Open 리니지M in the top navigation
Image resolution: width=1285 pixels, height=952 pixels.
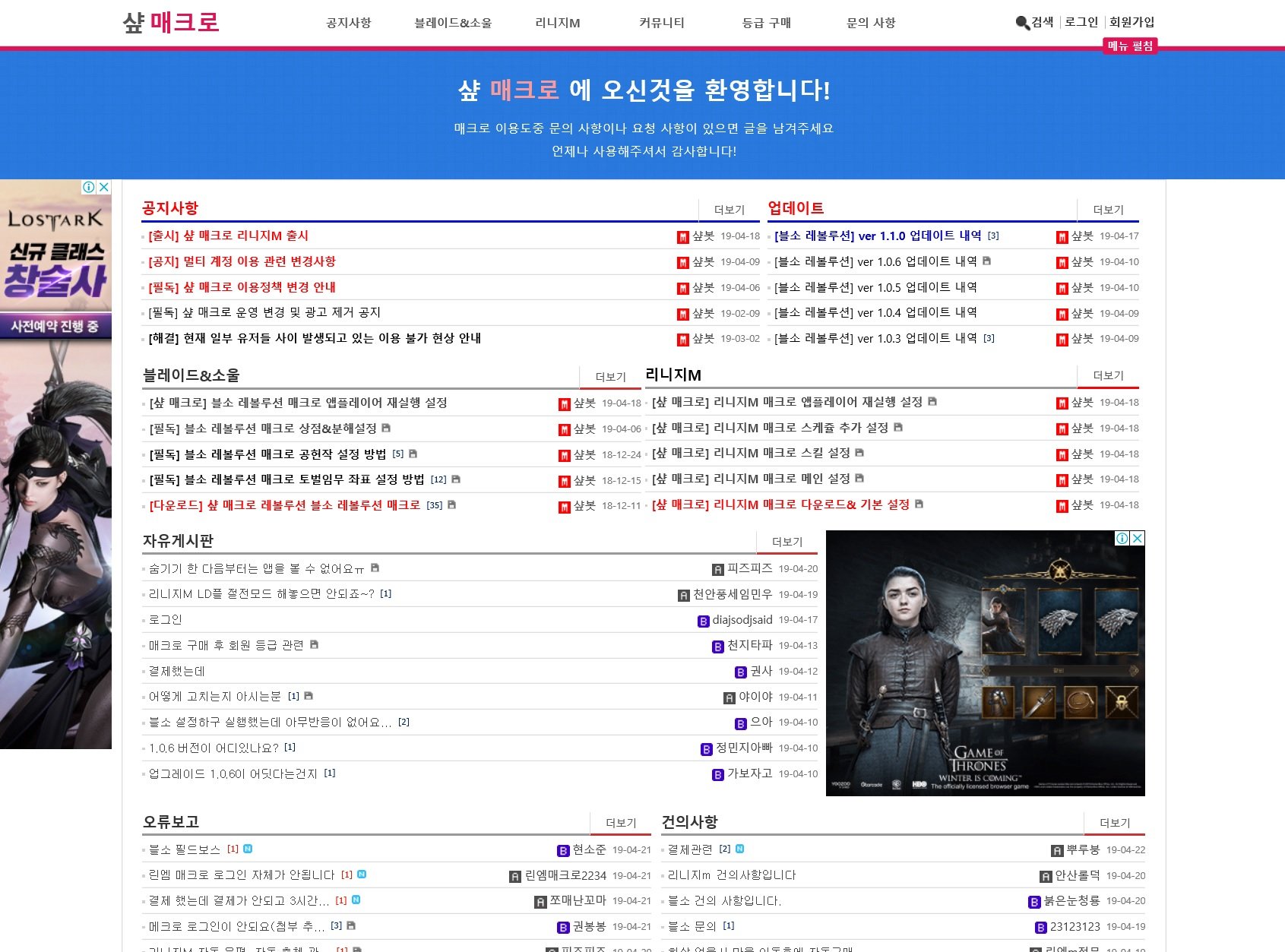tap(558, 23)
